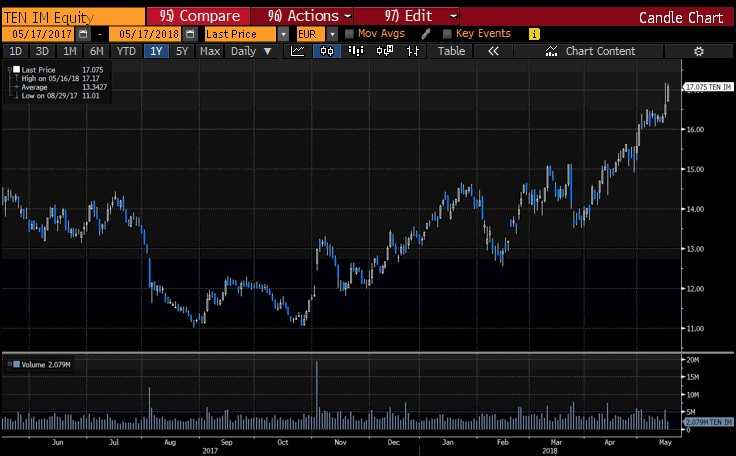
Task: Click the Chart Content icon
Action: (551, 51)
